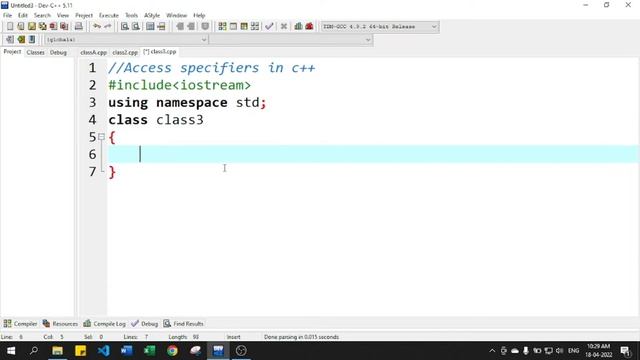Open Google Chrome from taskbar

(172, 351)
